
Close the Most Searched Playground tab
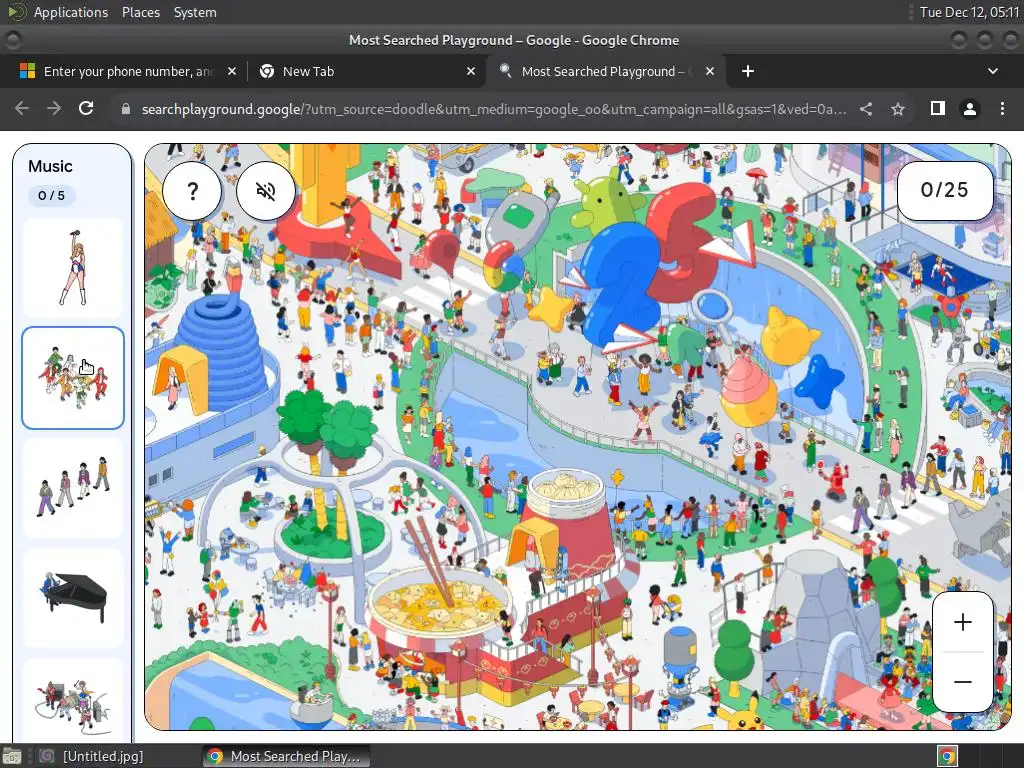[710, 71]
